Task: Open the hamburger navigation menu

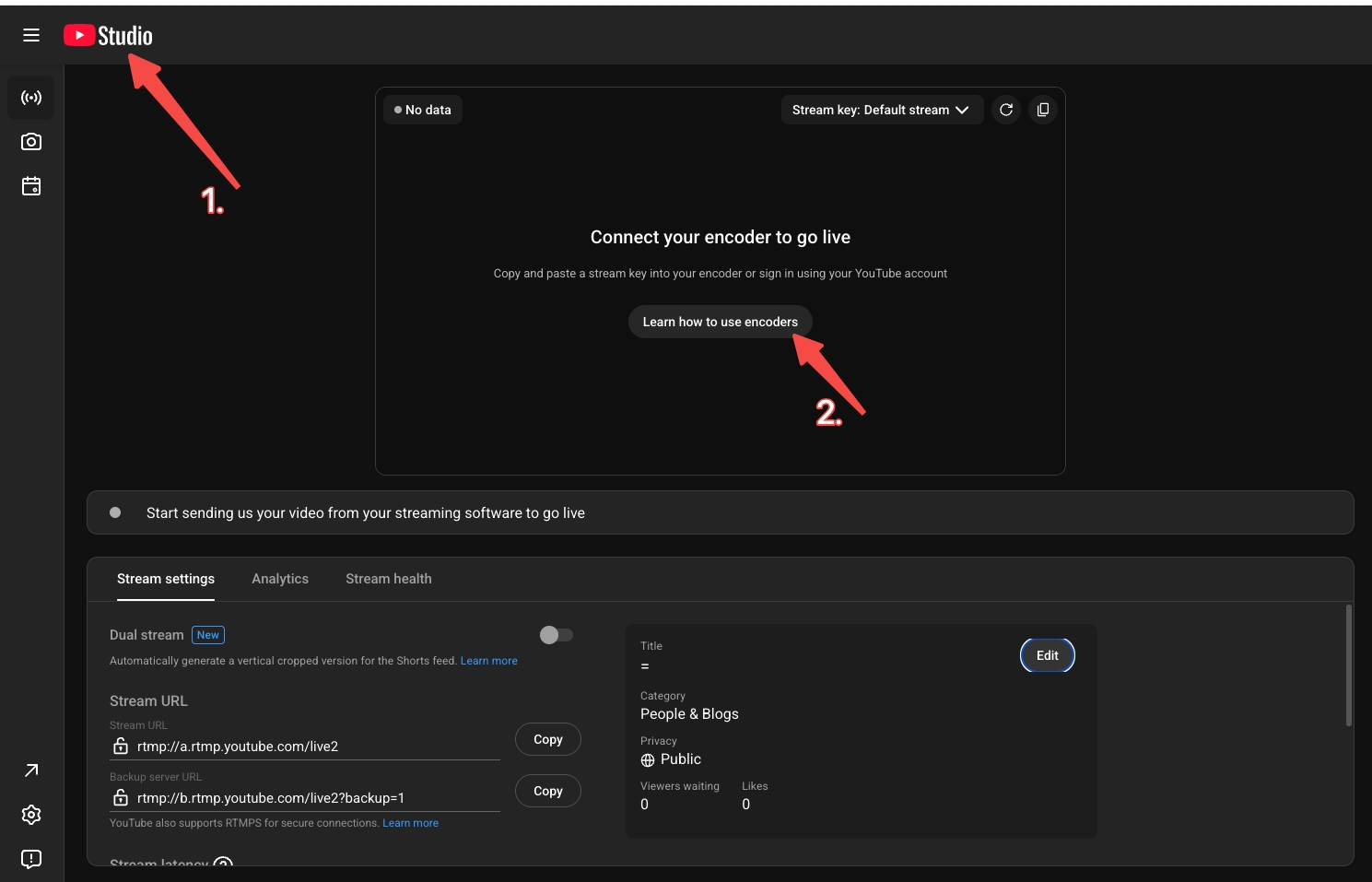Action: click(31, 35)
